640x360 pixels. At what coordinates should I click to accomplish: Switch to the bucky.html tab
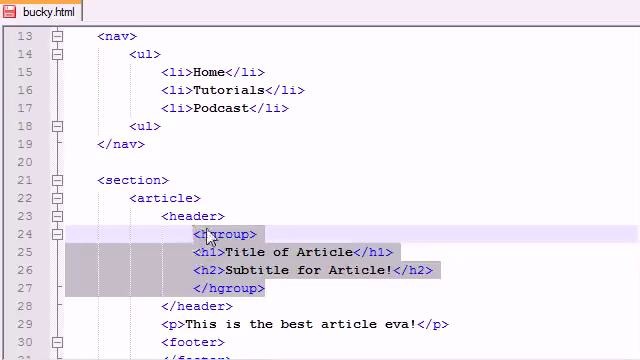(x=41, y=11)
